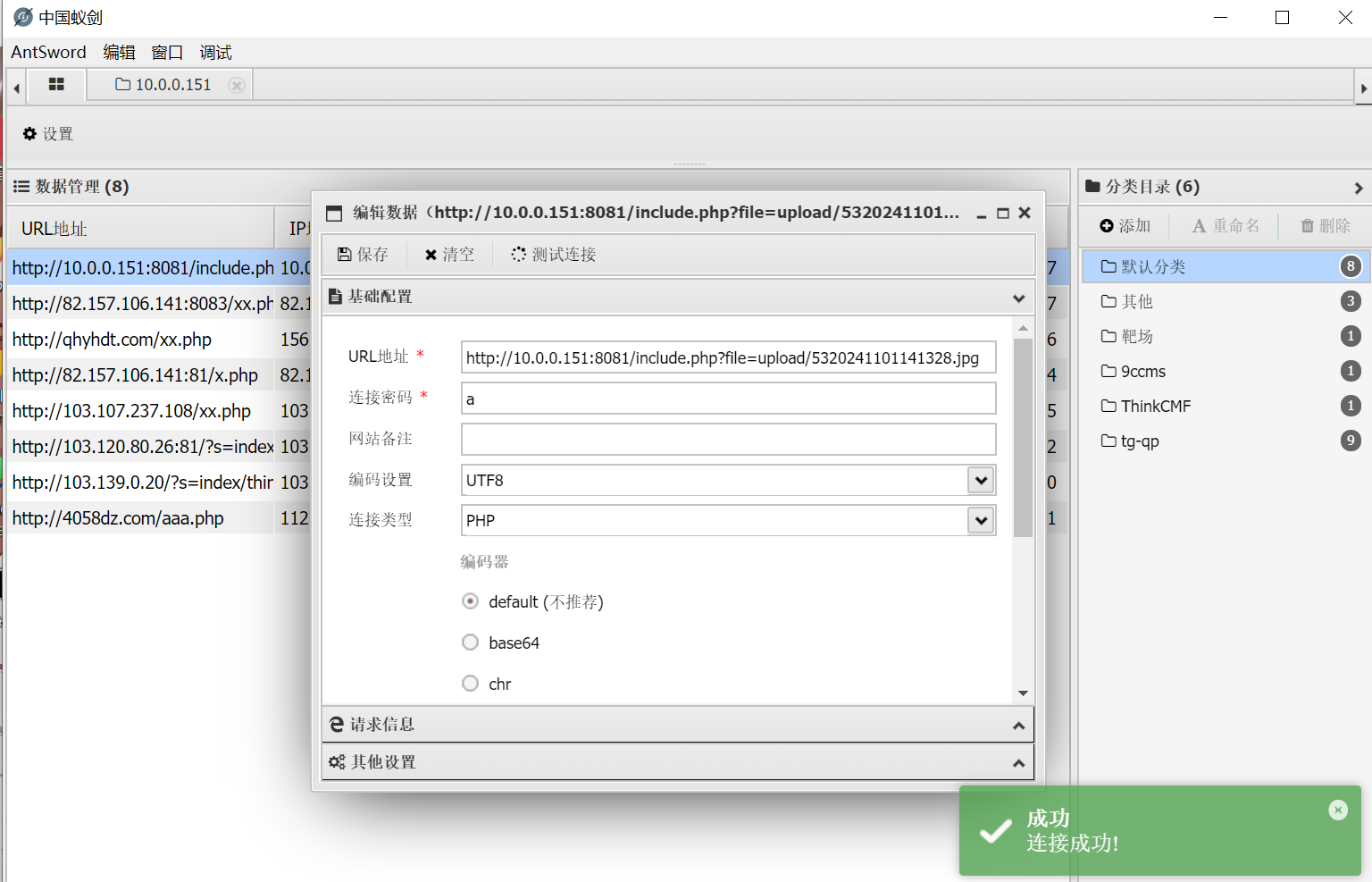Image resolution: width=1372 pixels, height=882 pixels.
Task: Click the dialog vertical scrollbar thumb
Action: pyautogui.click(x=1023, y=438)
